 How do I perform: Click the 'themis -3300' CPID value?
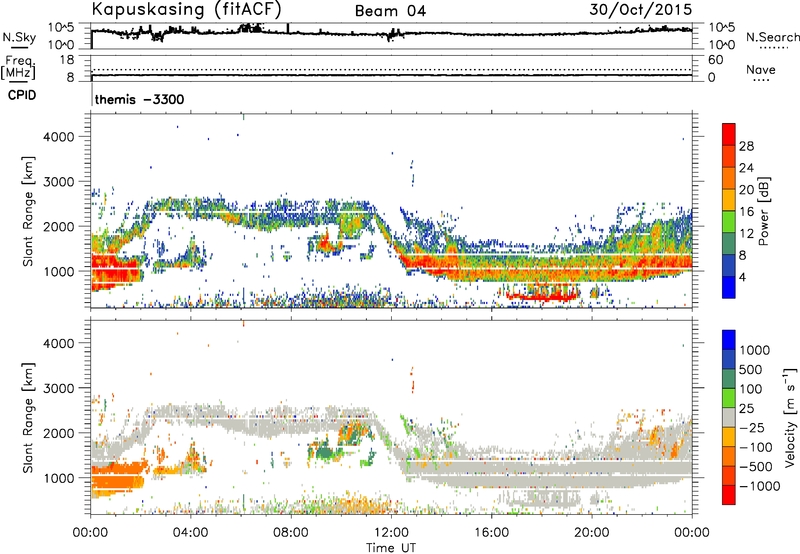[139, 99]
